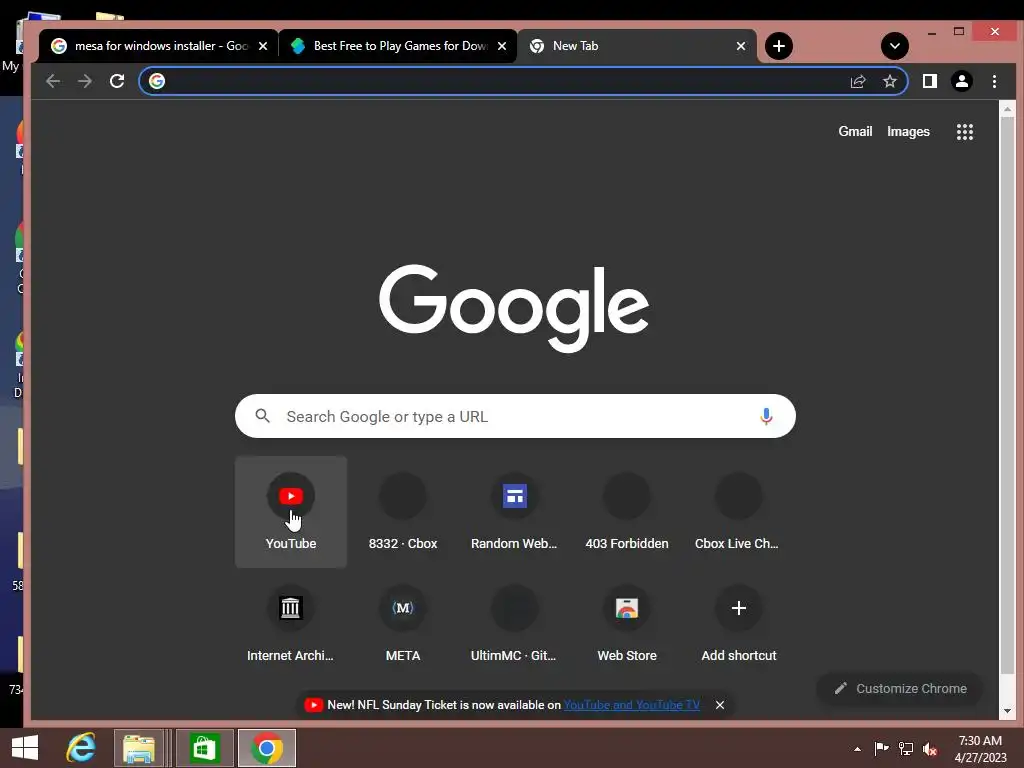Screen dimensions: 1024x768
Task: Open File Explorer from the taskbar
Action: pyautogui.click(x=138, y=748)
